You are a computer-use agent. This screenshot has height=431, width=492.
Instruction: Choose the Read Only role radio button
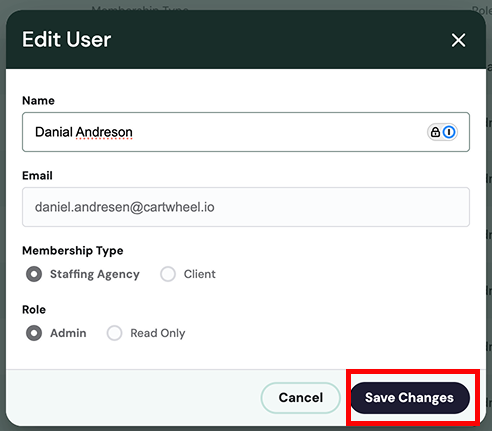point(114,333)
